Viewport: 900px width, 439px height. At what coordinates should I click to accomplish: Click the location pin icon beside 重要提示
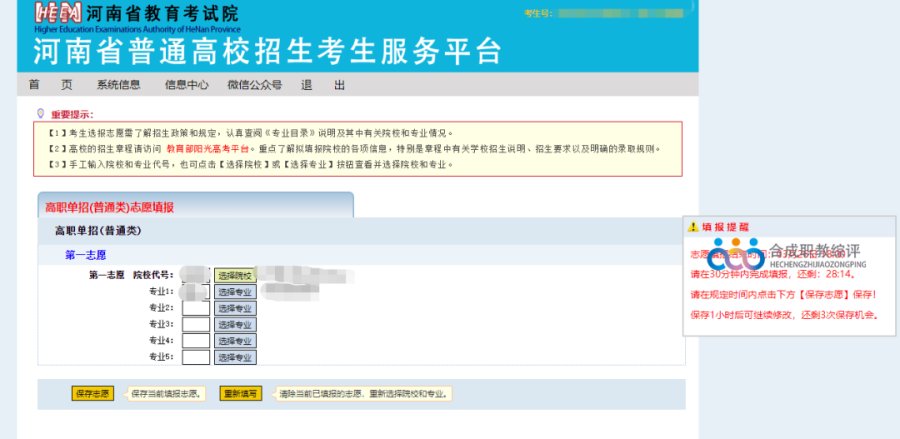click(40, 114)
